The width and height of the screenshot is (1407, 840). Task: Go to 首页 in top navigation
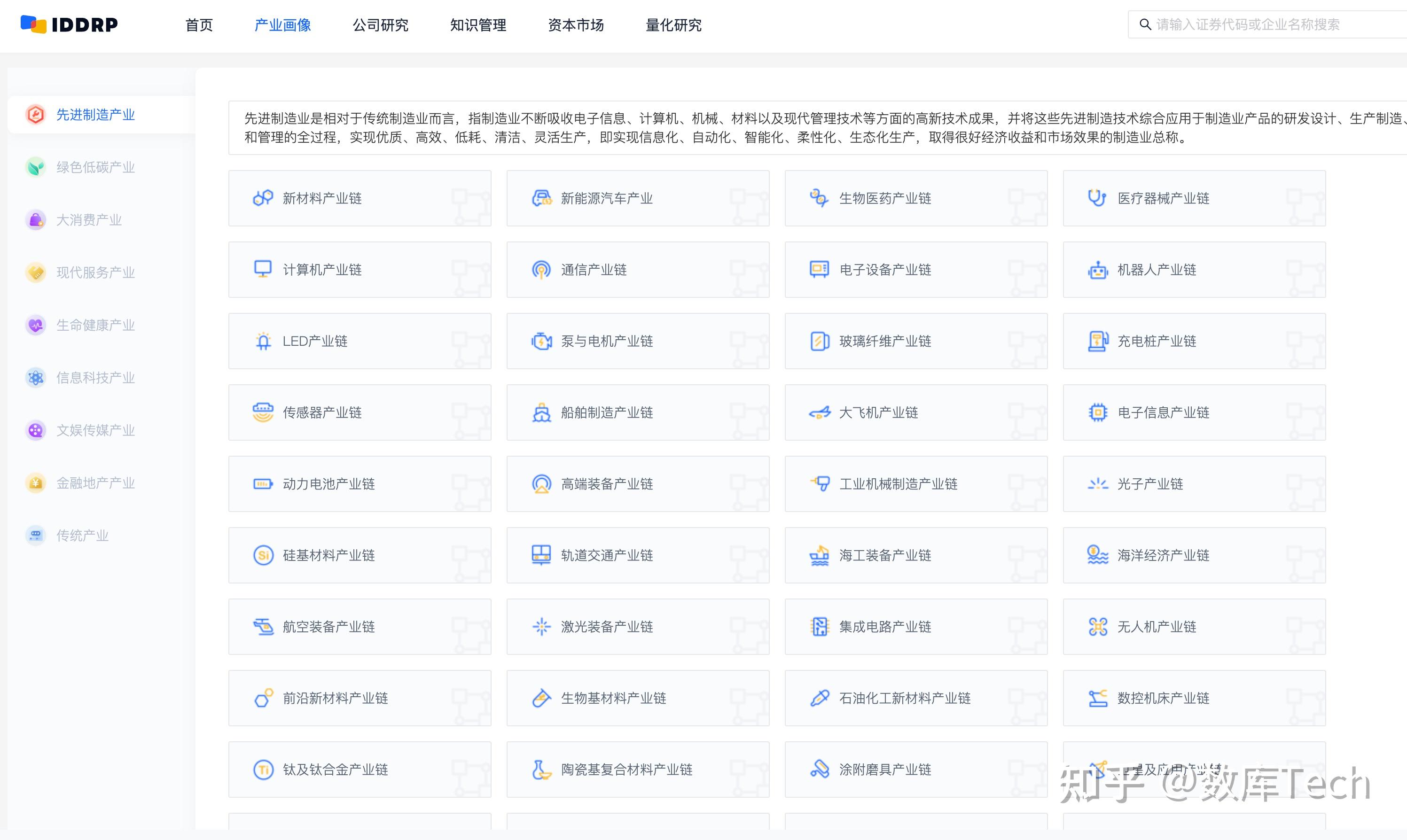coord(199,25)
